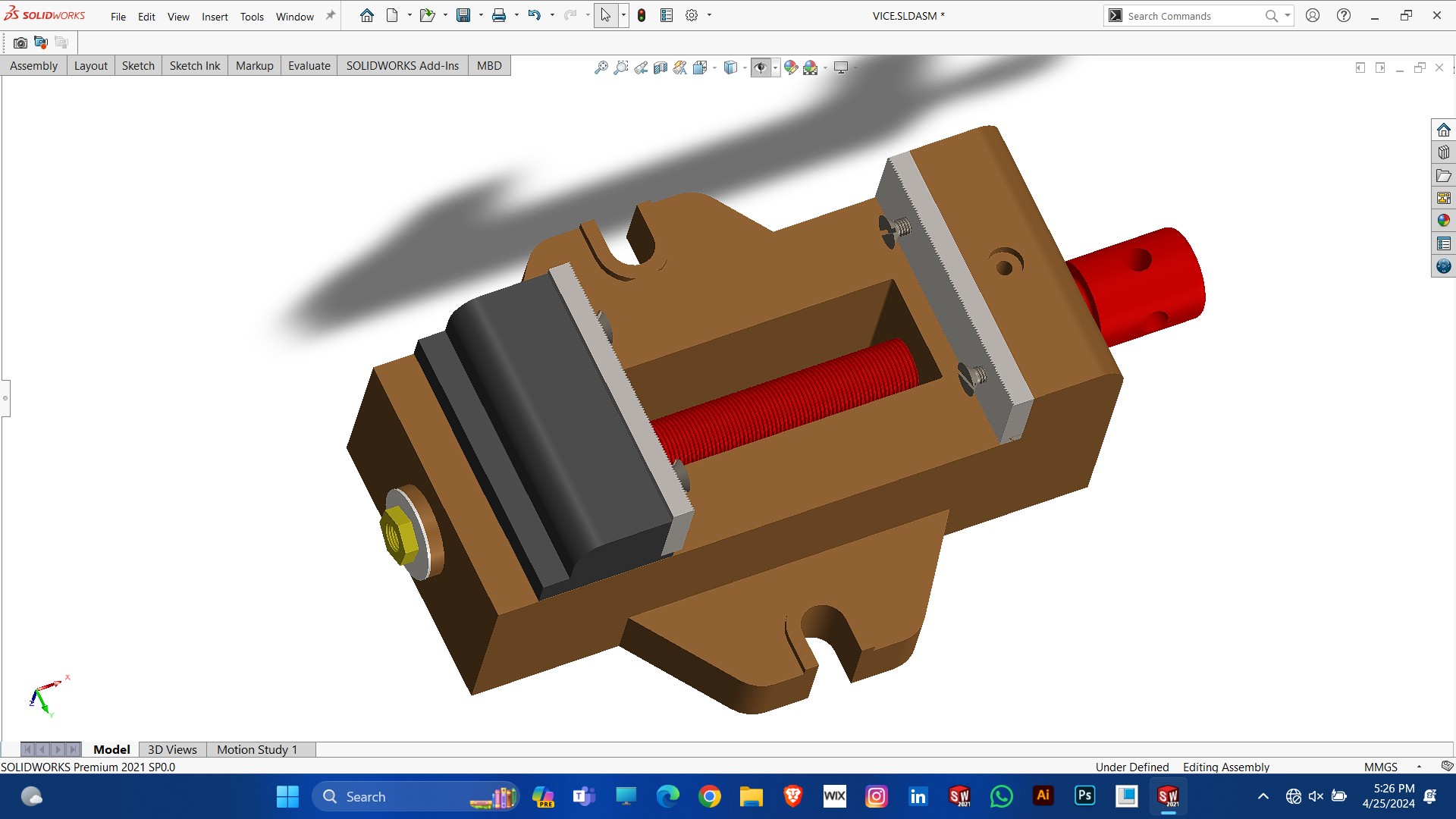Expand the Select tool dropdown arrow
This screenshot has width=1456, height=819.
(623, 15)
